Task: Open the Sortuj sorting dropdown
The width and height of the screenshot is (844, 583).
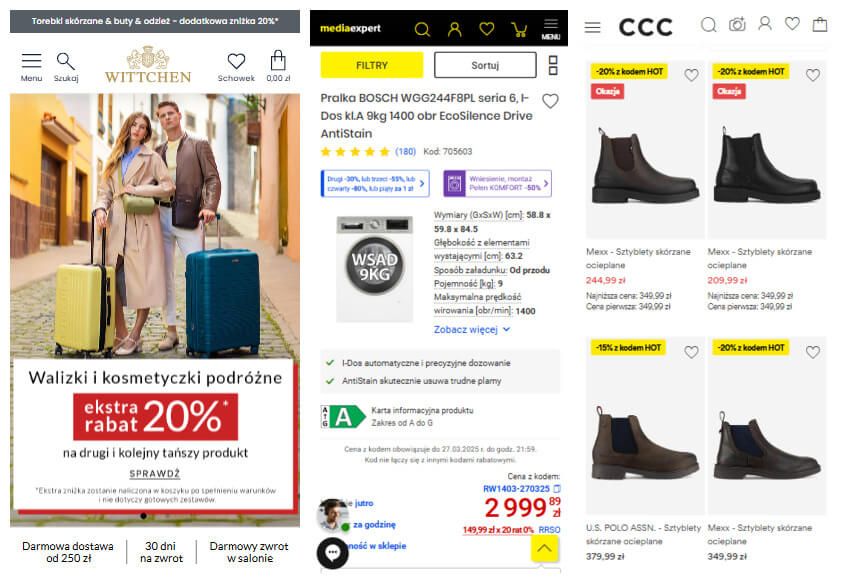Action: 485,65
